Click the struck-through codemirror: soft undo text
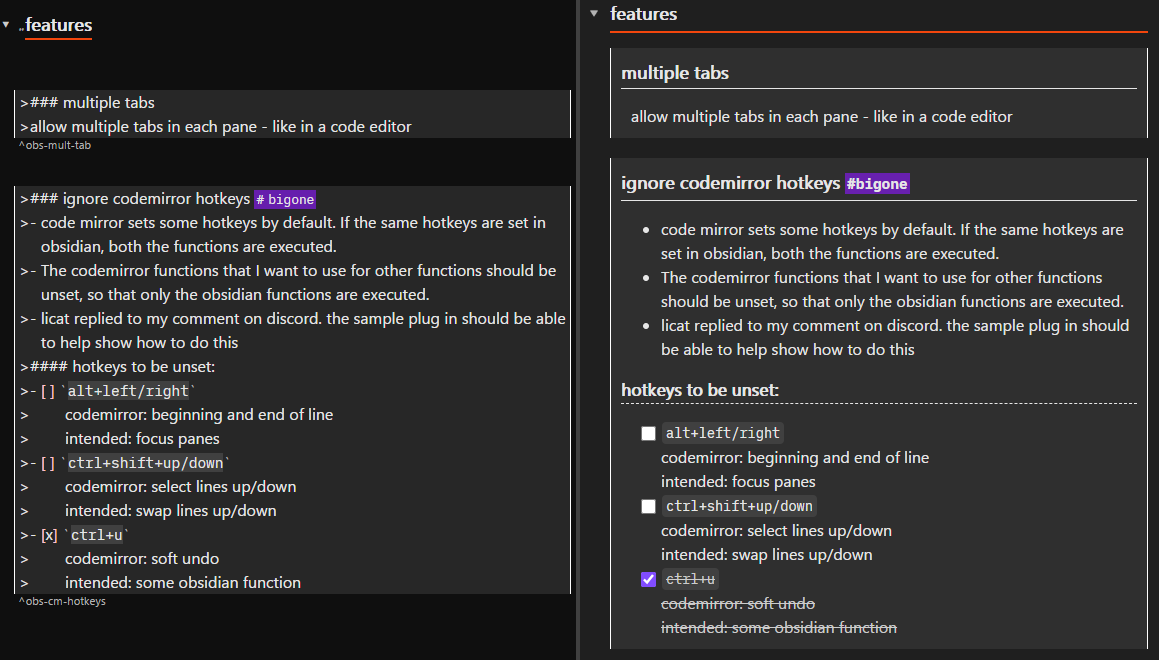Image resolution: width=1159 pixels, height=660 pixels. click(737, 603)
